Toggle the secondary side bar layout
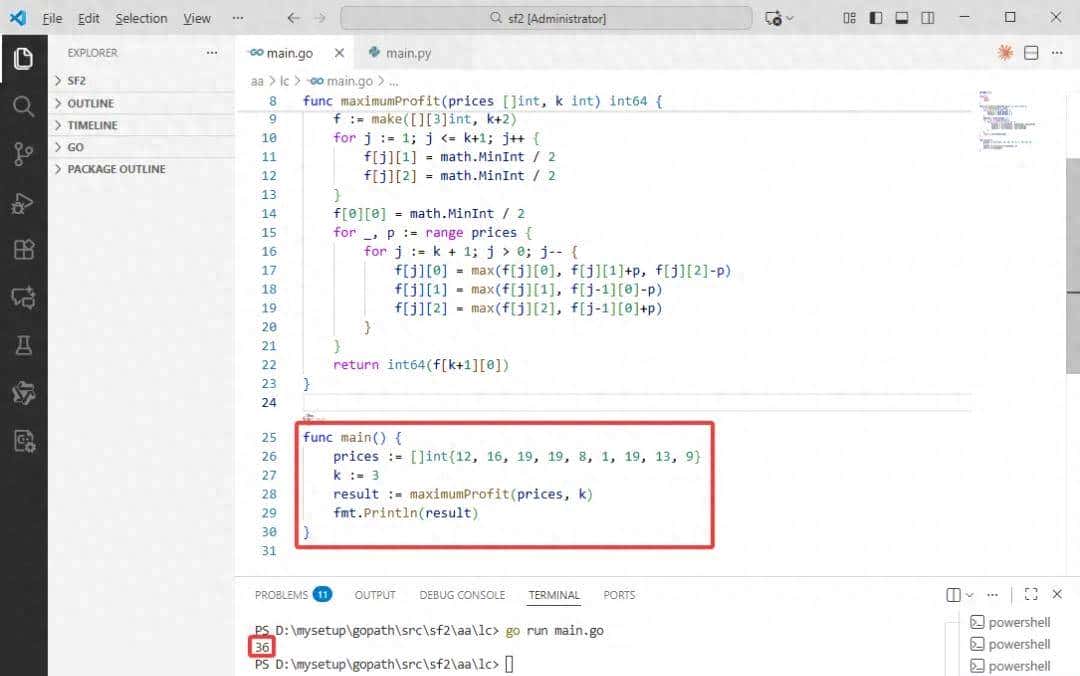This screenshot has width=1080, height=676. click(x=928, y=18)
